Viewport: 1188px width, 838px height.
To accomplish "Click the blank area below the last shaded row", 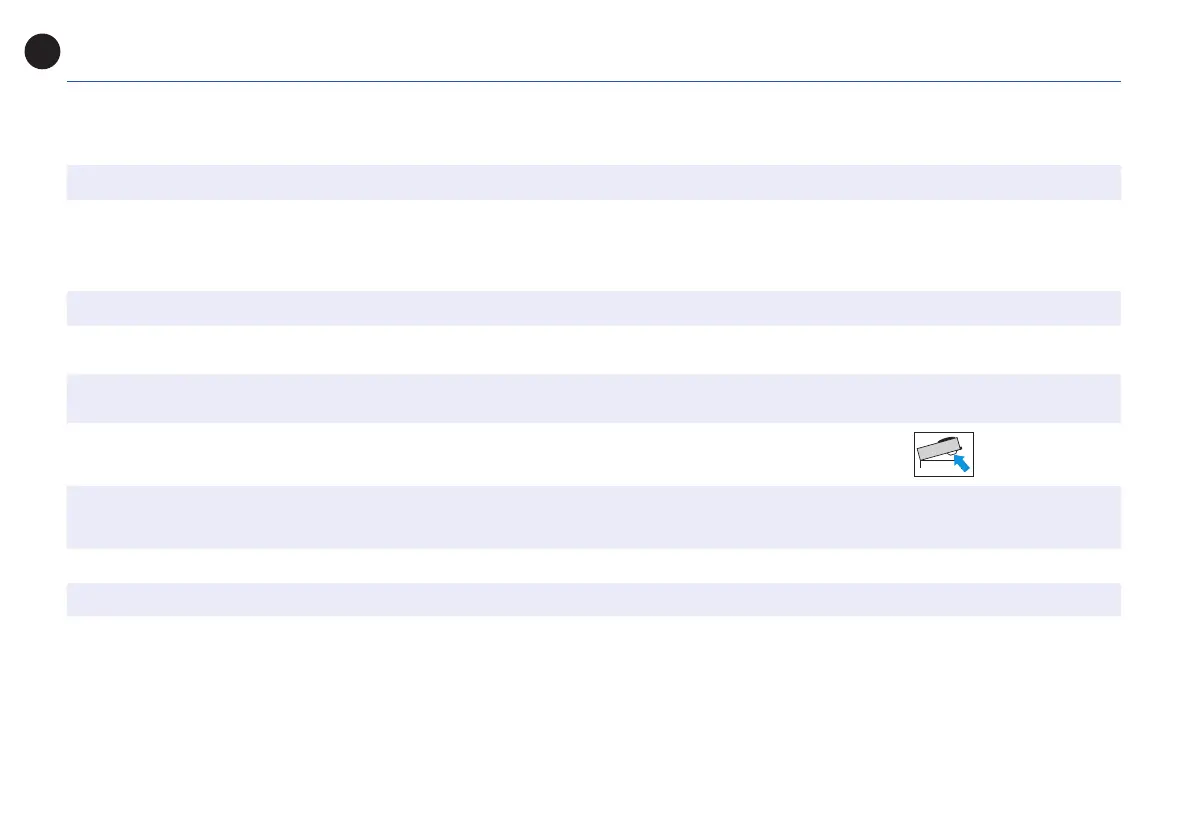I will pyautogui.click(x=593, y=720).
